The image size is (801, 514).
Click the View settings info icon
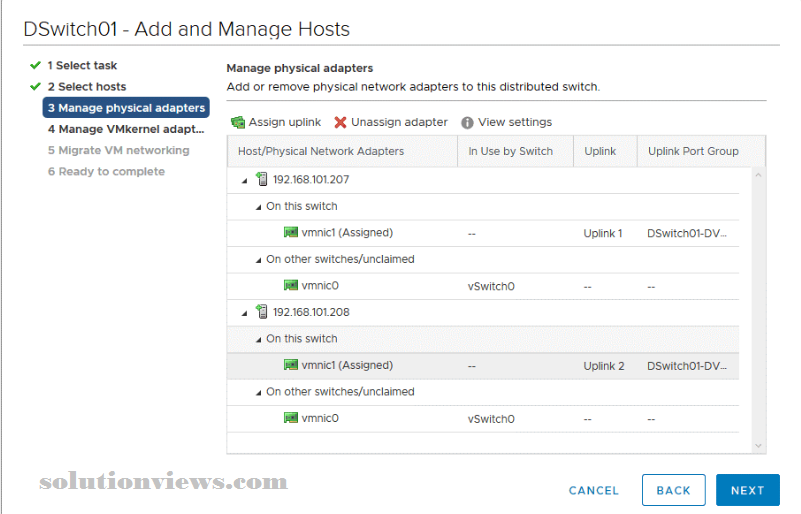pyautogui.click(x=467, y=123)
